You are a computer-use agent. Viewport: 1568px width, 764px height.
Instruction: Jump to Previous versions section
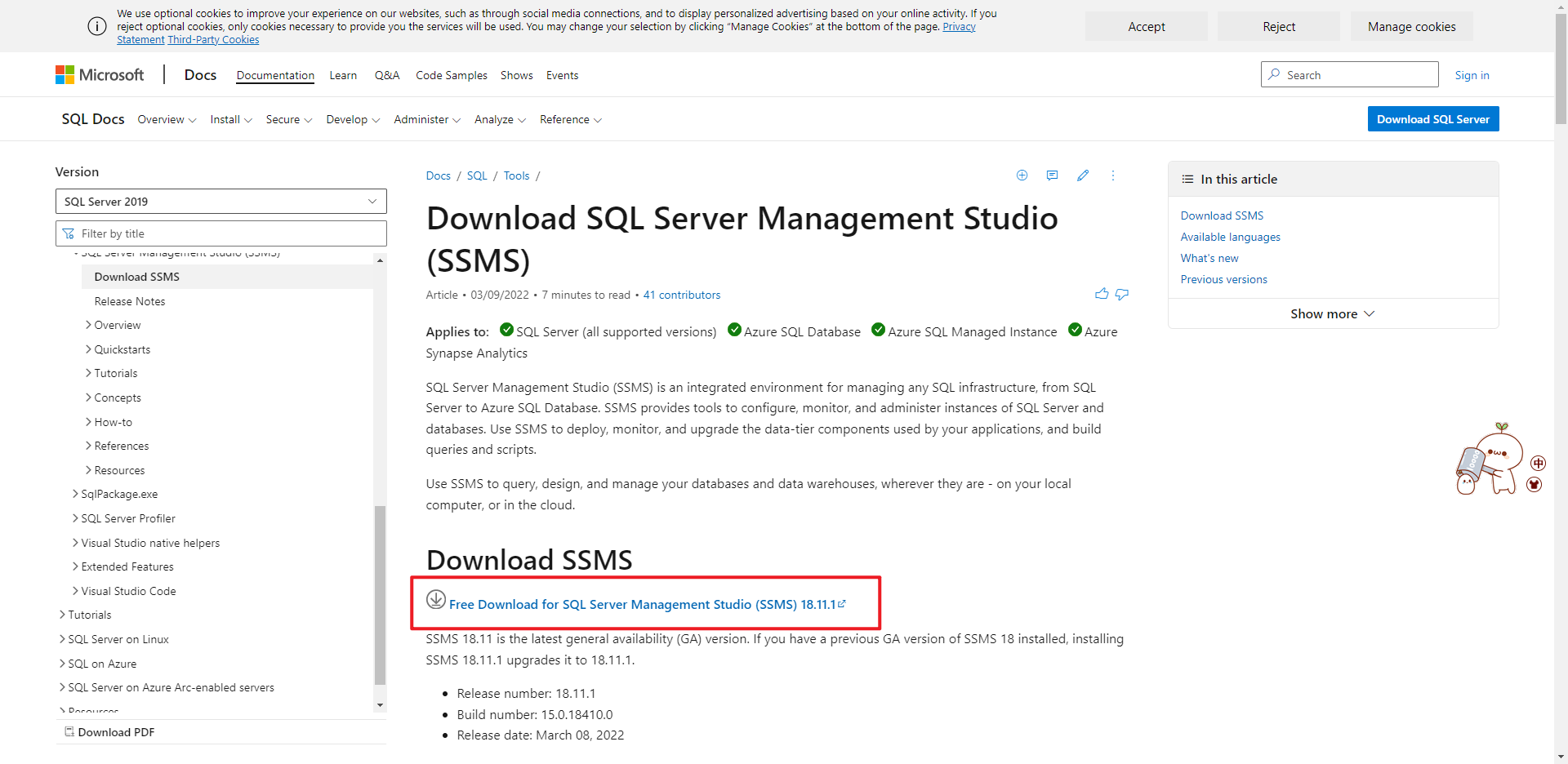(1223, 279)
